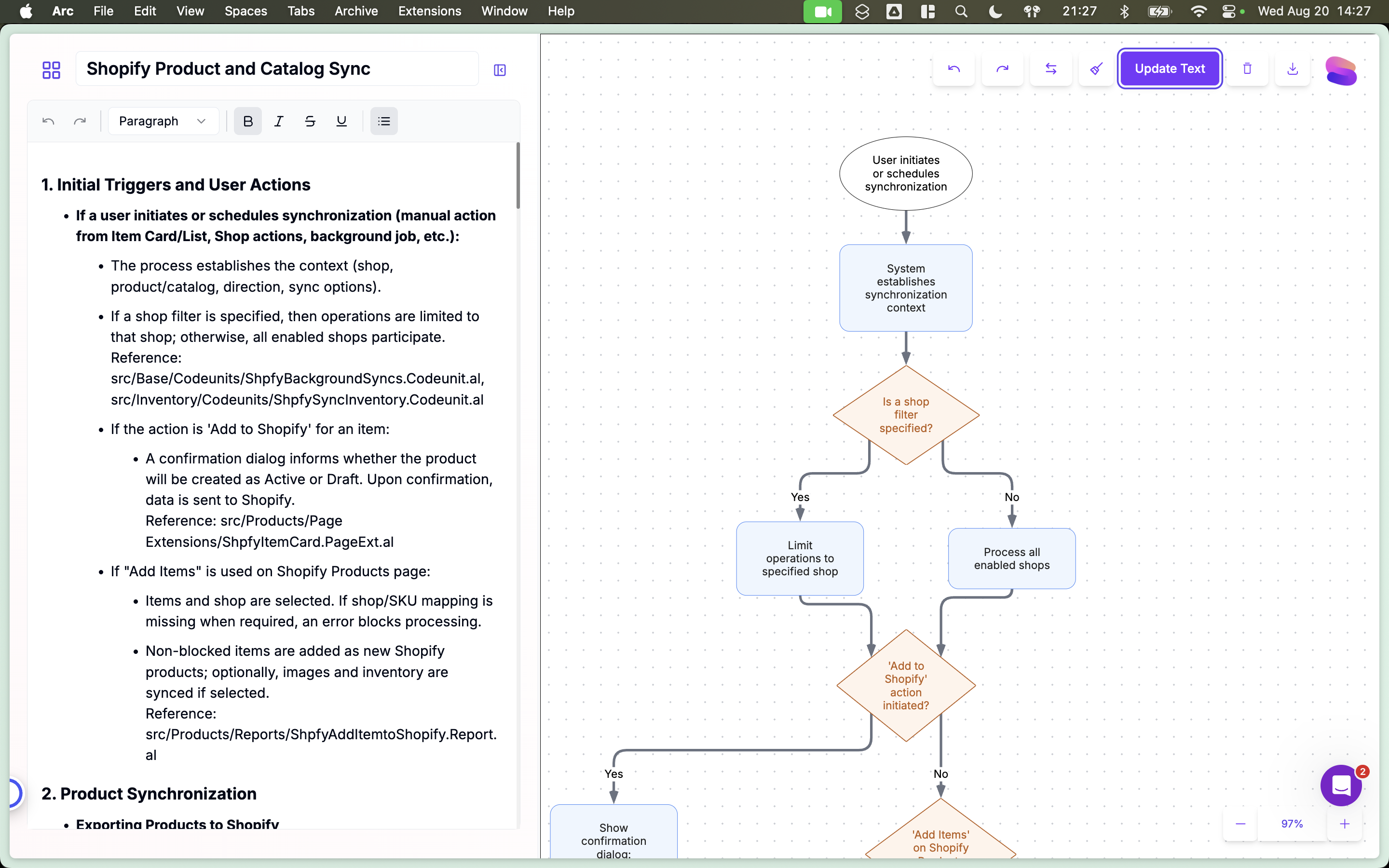Screen dimensions: 1389x868
Task: Click the swap direction arrows icon
Action: tap(1050, 68)
